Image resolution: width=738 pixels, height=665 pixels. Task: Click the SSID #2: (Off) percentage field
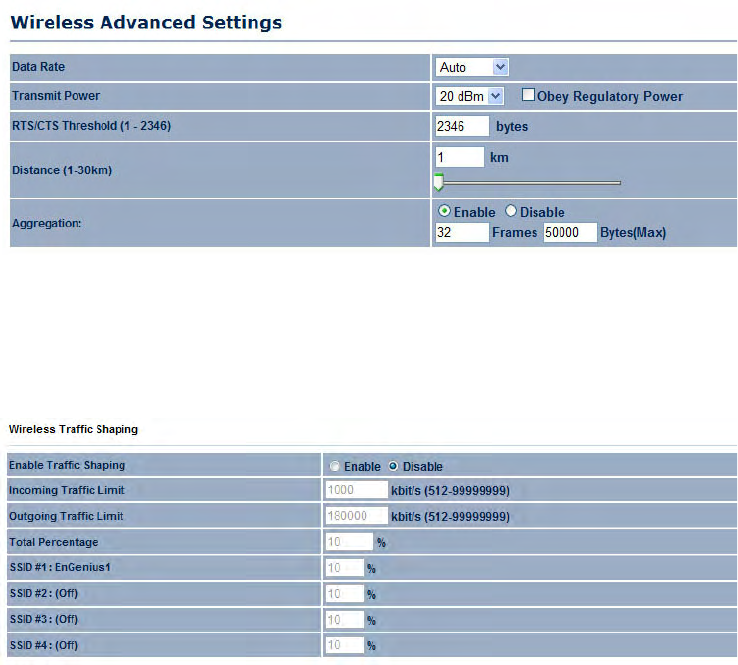tap(345, 593)
